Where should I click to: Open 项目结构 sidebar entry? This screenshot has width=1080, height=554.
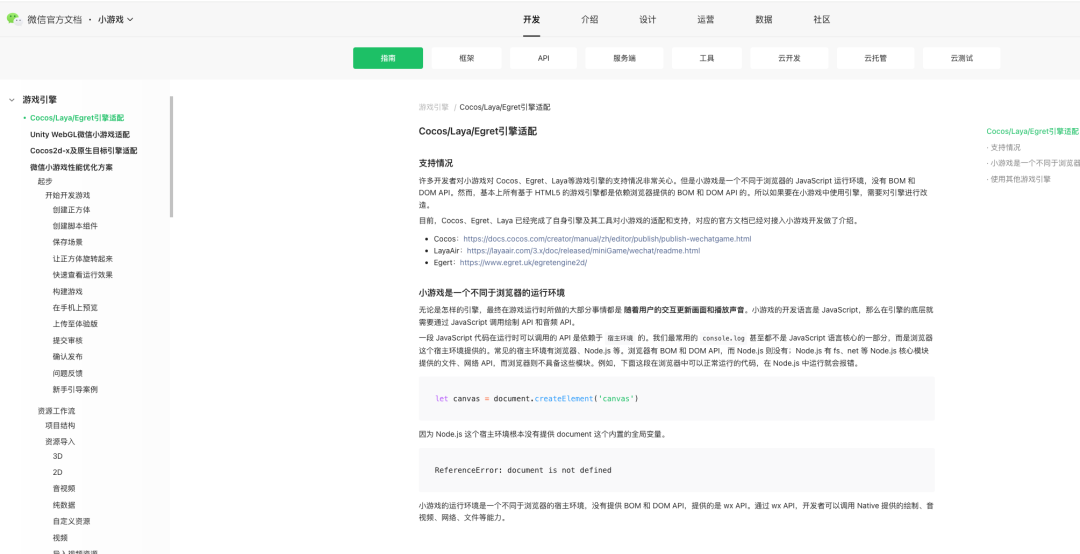click(60, 426)
